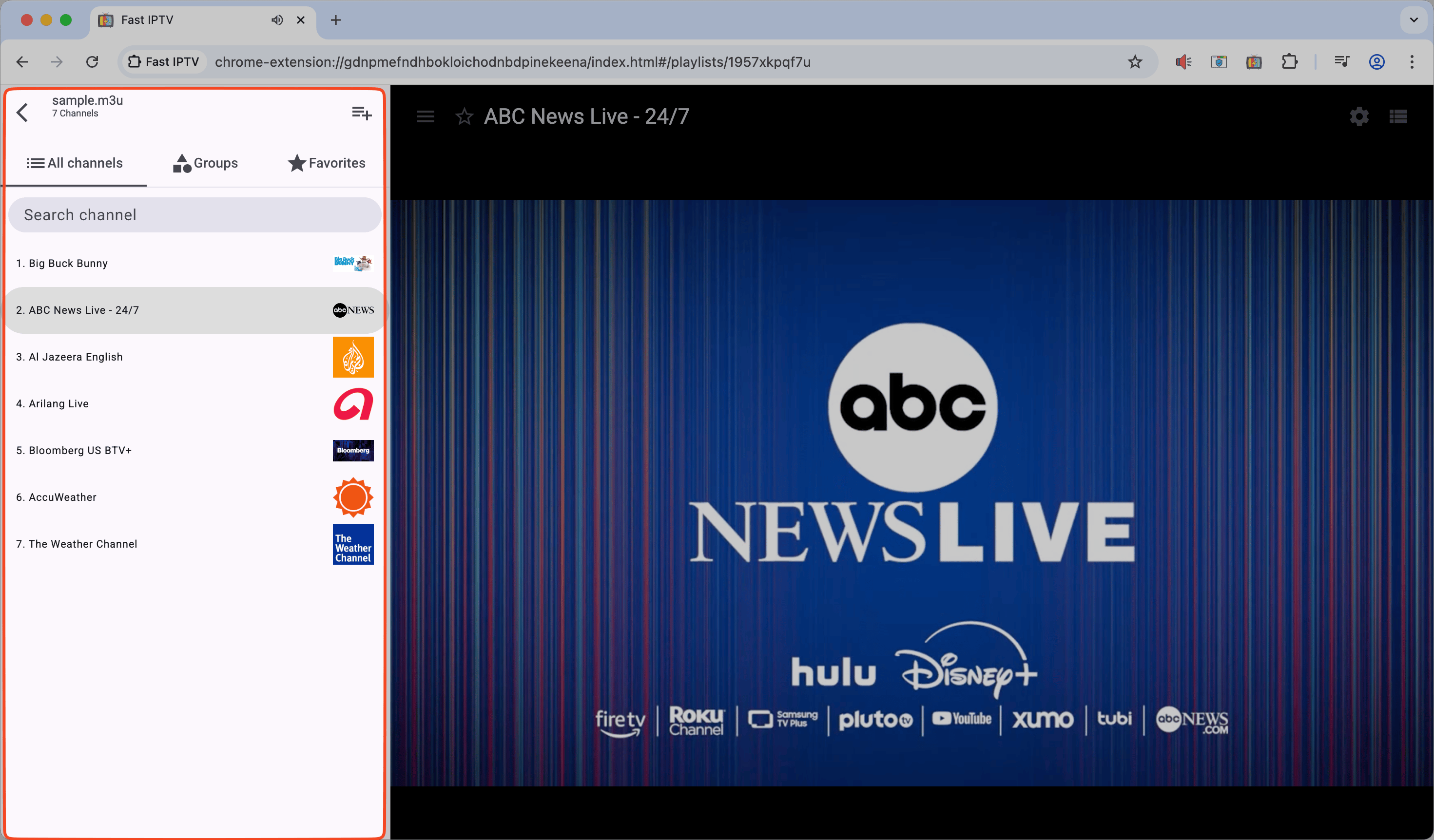Play 6. AccuWeather channel
Image resolution: width=1434 pixels, height=840 pixels.
pyautogui.click(x=194, y=497)
